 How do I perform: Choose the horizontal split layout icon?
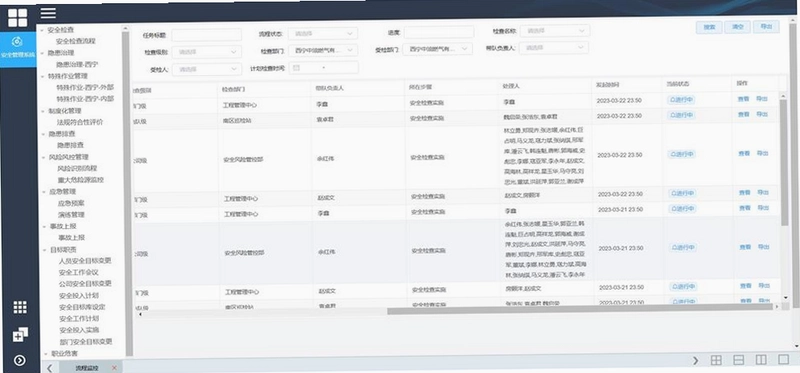738,360
